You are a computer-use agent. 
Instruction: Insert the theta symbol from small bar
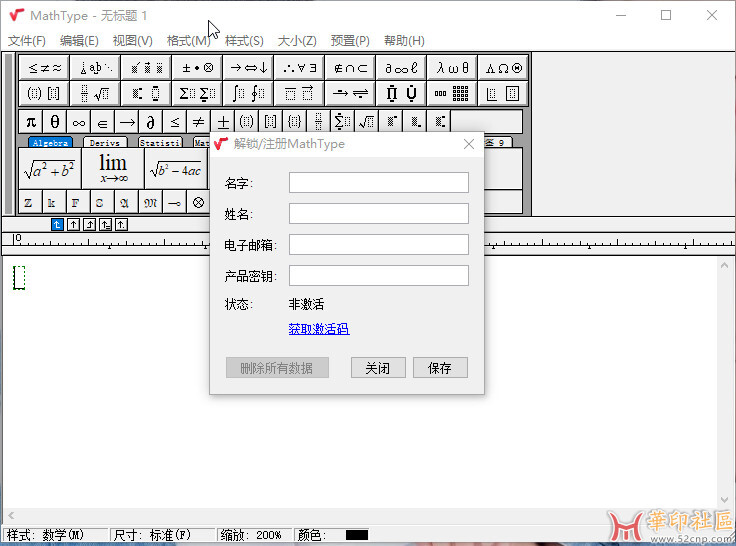55,122
